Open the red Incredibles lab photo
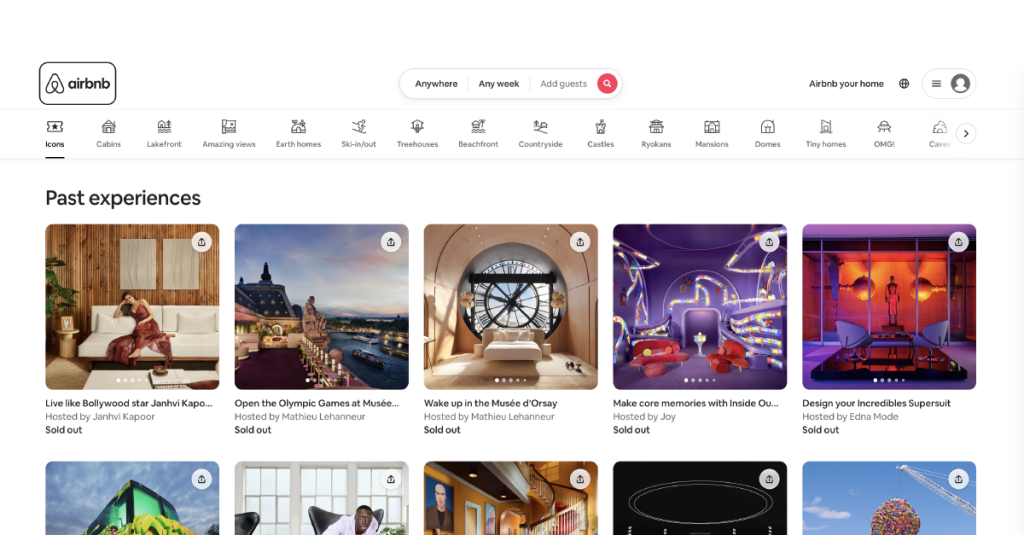This screenshot has height=535, width=1024. [889, 307]
